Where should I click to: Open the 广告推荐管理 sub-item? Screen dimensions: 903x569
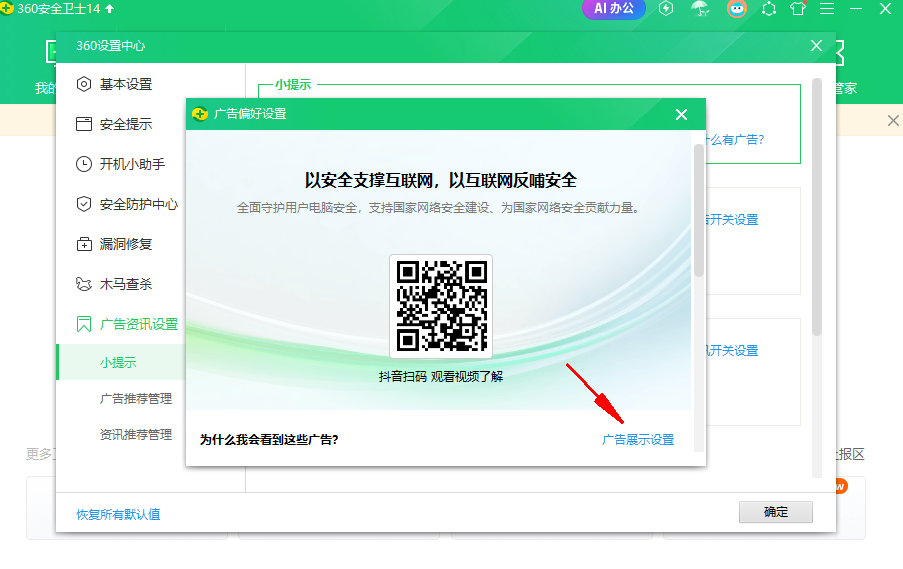click(136, 399)
